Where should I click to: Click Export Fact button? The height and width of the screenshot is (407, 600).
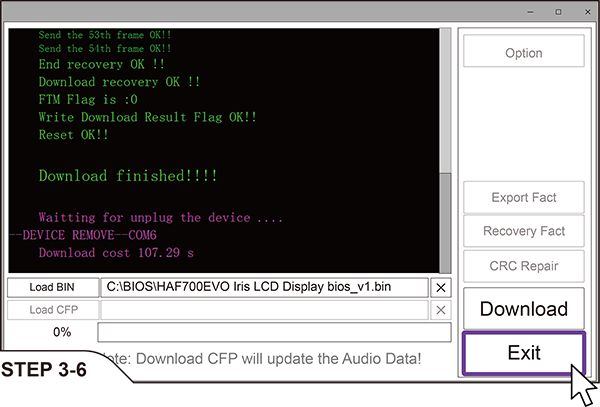(523, 198)
